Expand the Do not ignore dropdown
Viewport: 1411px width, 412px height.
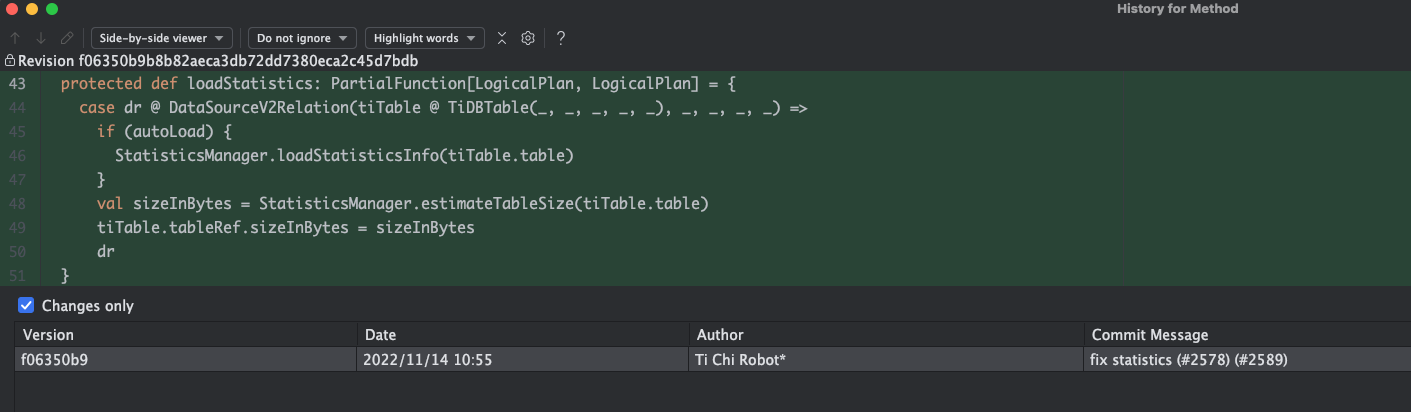coord(302,38)
